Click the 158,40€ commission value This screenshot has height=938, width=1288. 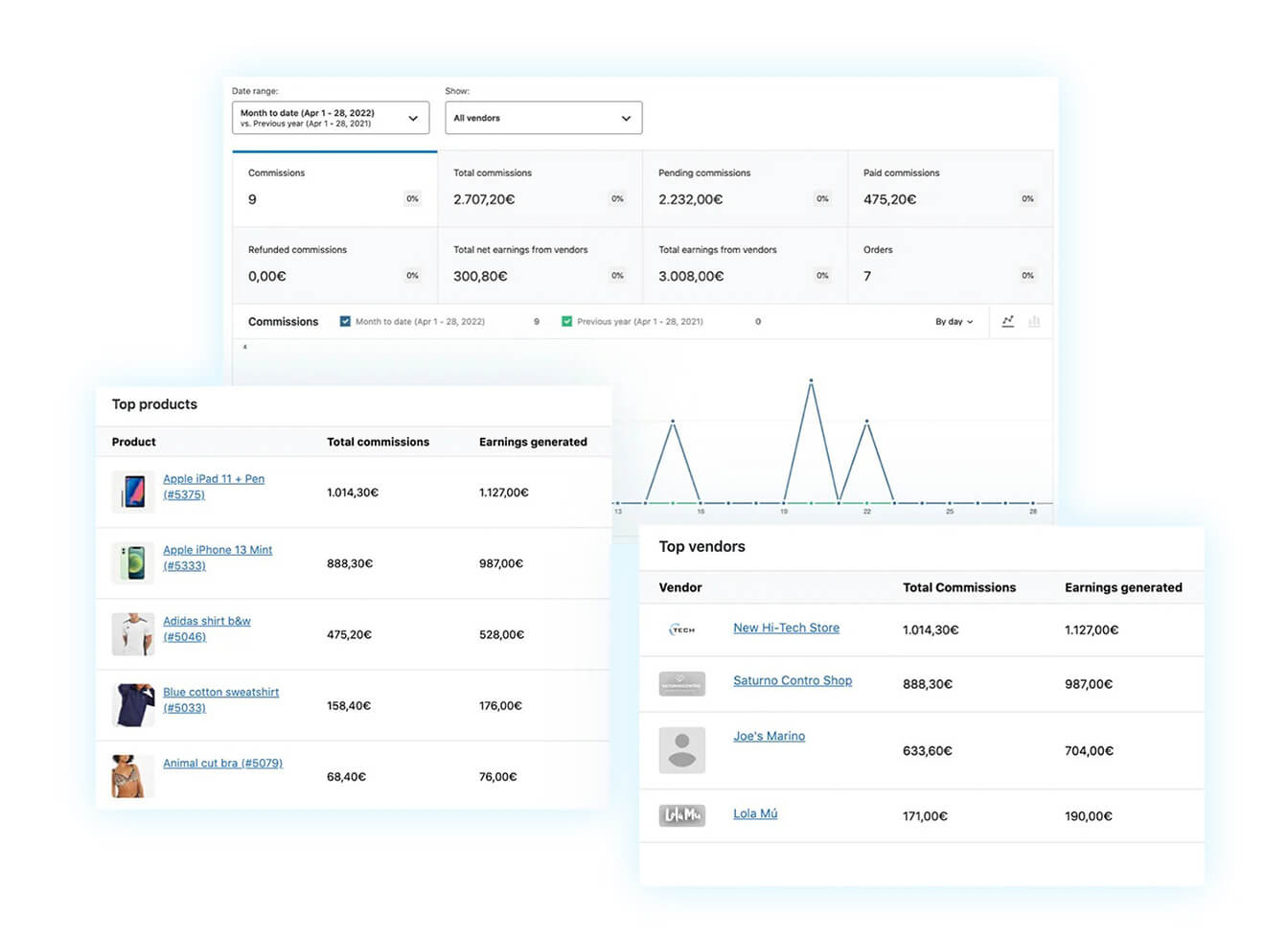coord(349,705)
